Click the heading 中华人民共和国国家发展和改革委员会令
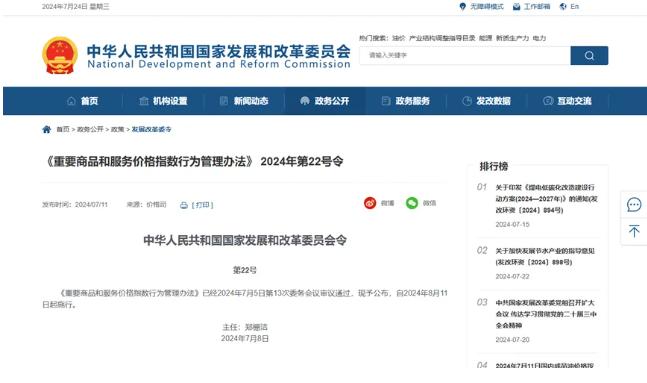This screenshot has height=383, width=647. point(245,240)
